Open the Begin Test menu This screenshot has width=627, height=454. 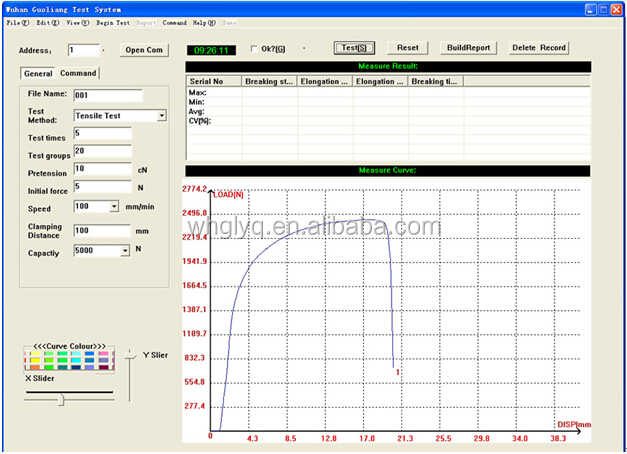point(113,23)
